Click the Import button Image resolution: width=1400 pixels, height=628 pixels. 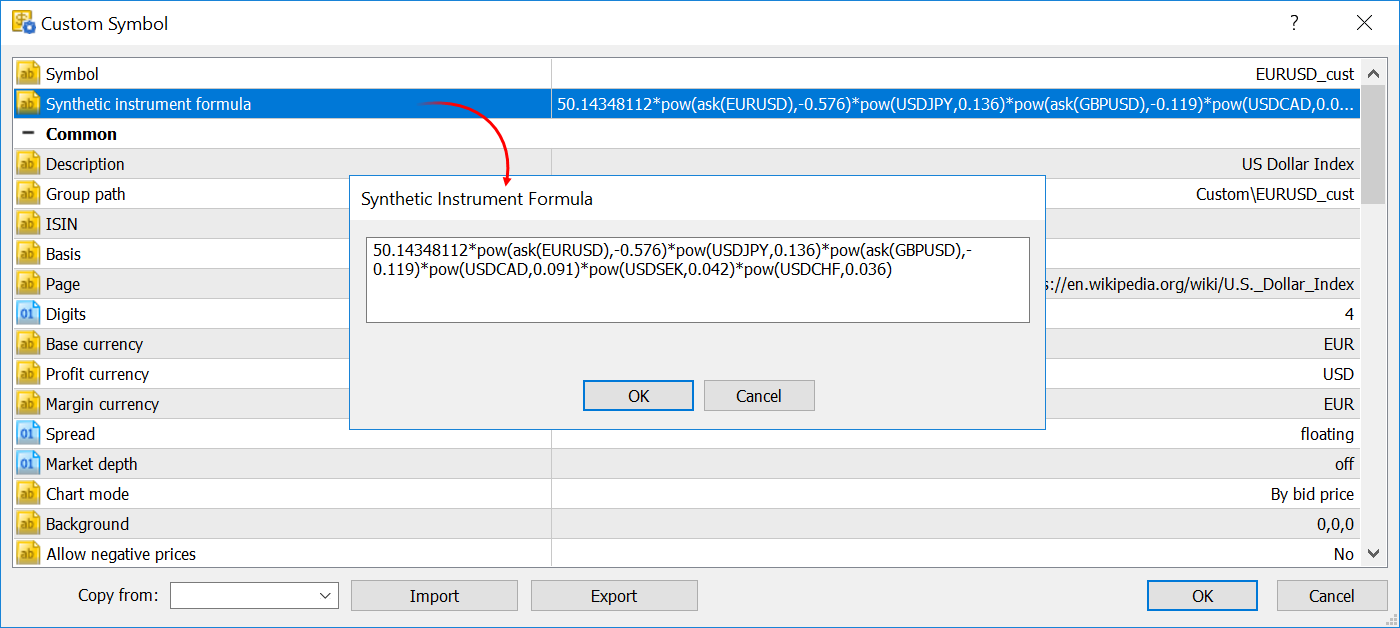(x=434, y=595)
